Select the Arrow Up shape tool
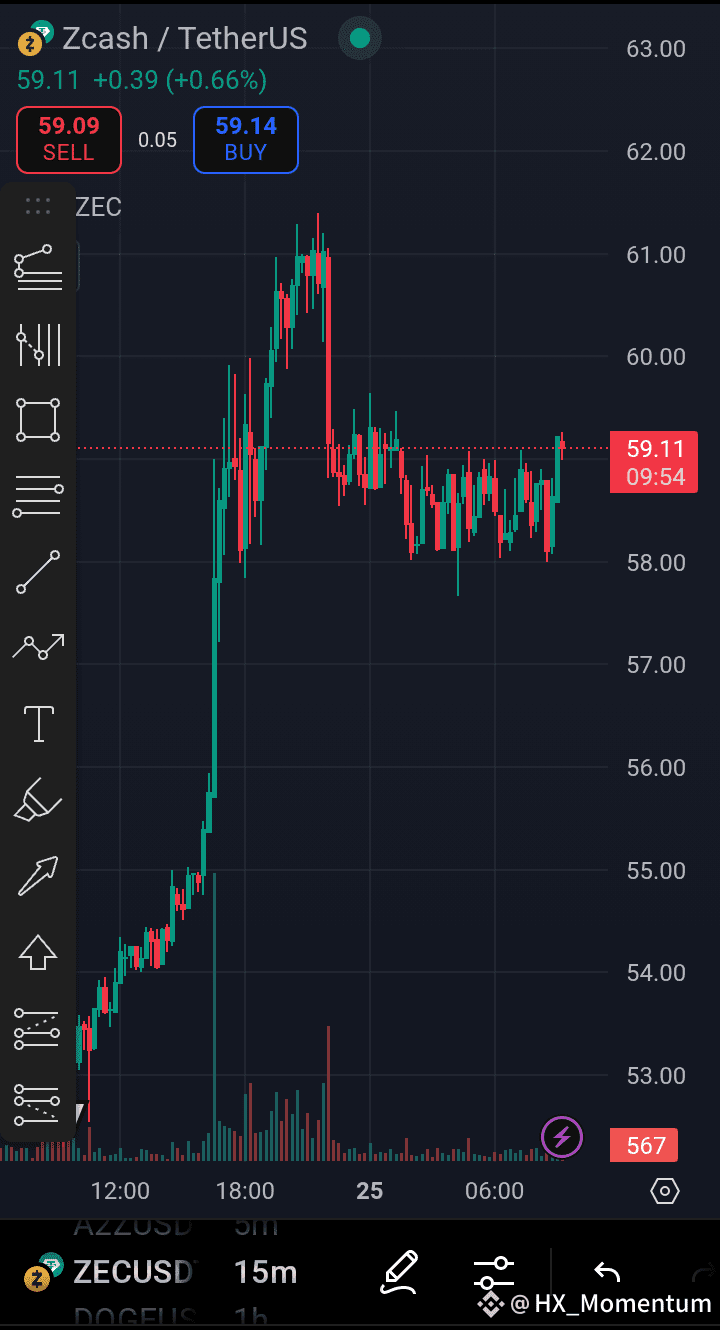Screen dimensions: 720x1330 [x=38, y=952]
